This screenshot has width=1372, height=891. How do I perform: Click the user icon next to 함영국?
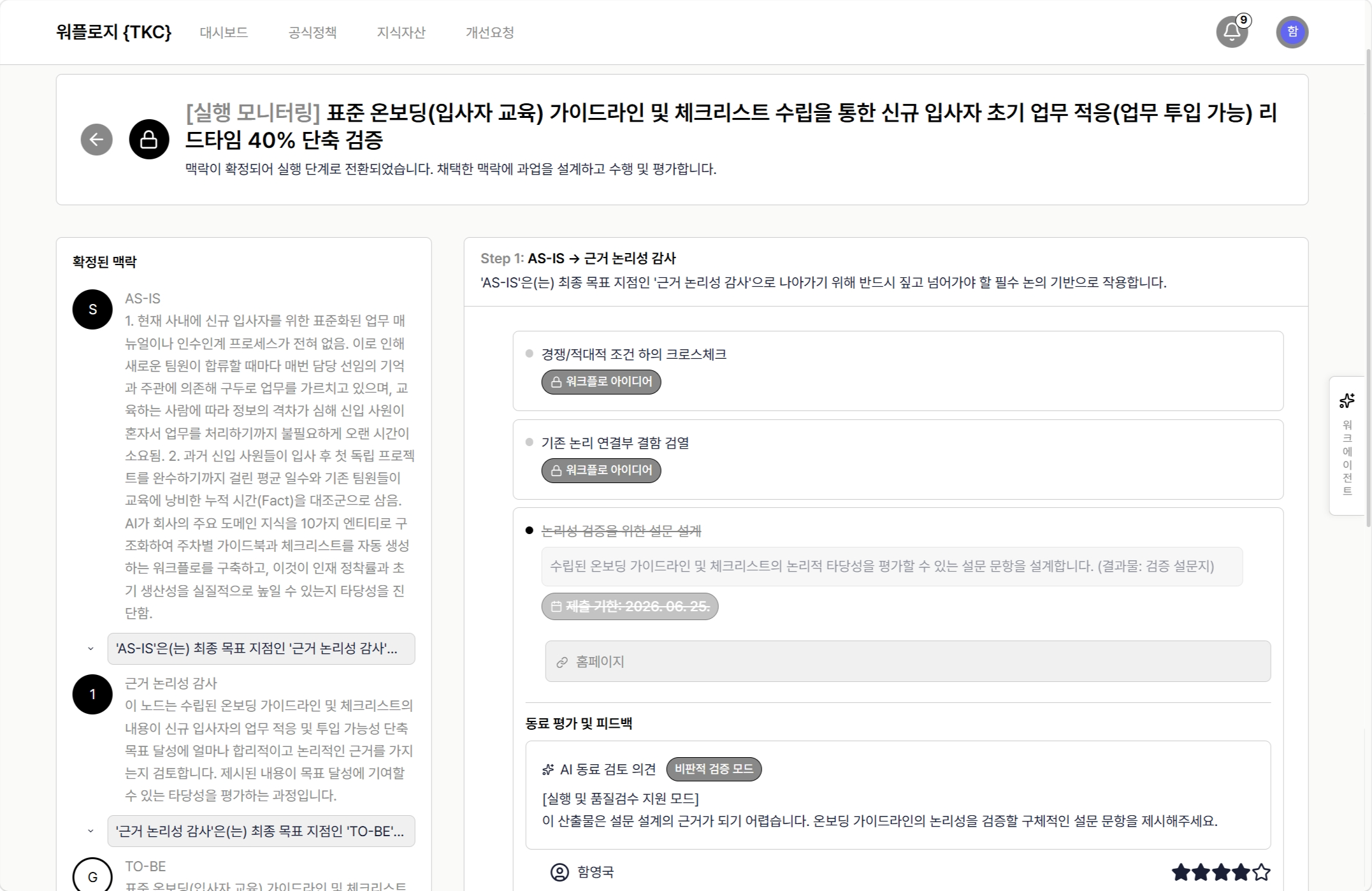point(560,872)
